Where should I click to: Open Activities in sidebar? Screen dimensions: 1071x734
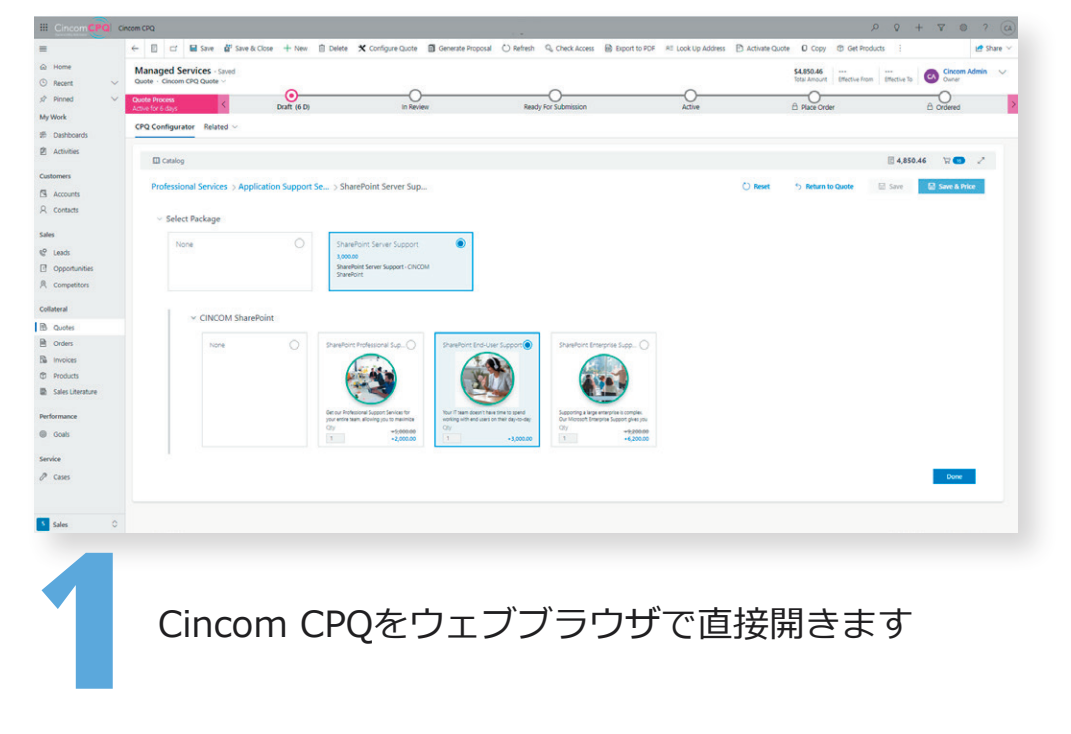tap(66, 152)
